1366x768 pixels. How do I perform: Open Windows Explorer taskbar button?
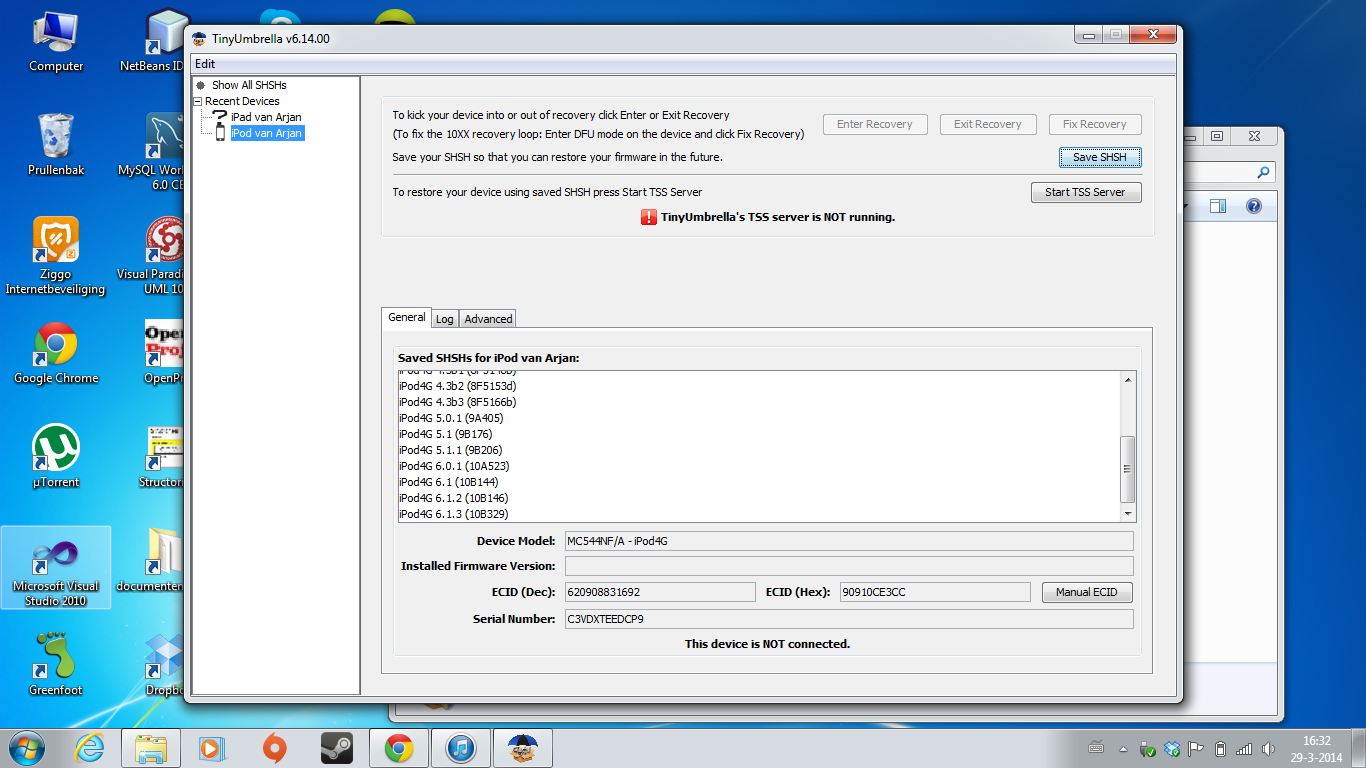coord(151,747)
